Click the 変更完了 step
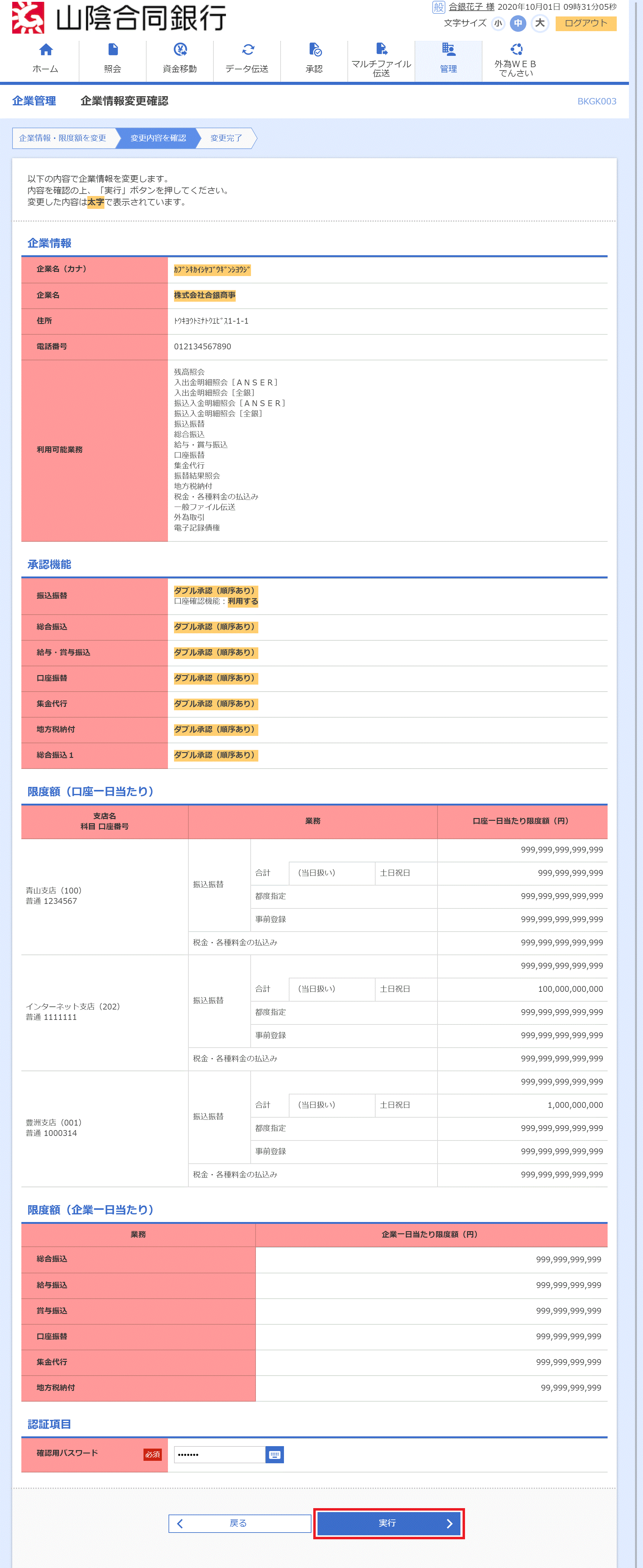 pos(227,138)
